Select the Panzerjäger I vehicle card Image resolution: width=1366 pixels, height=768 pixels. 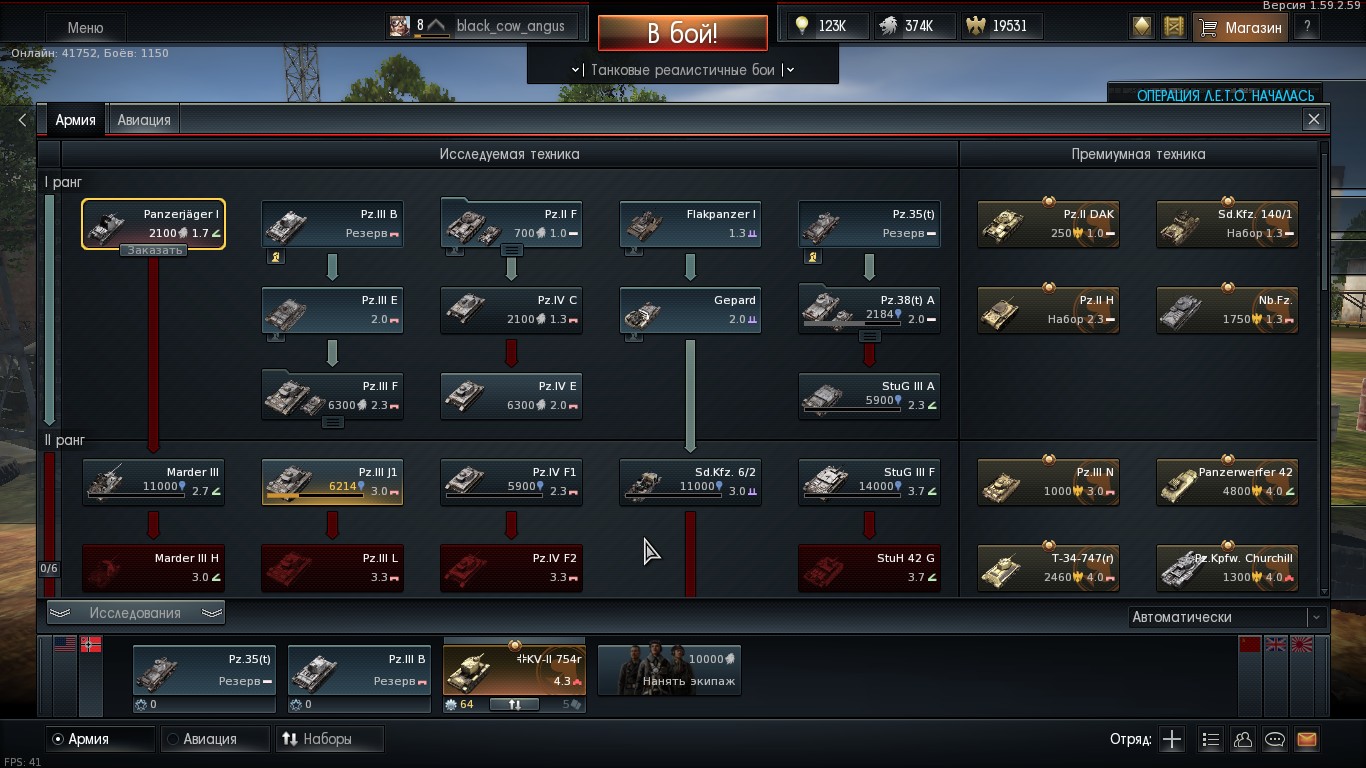153,225
